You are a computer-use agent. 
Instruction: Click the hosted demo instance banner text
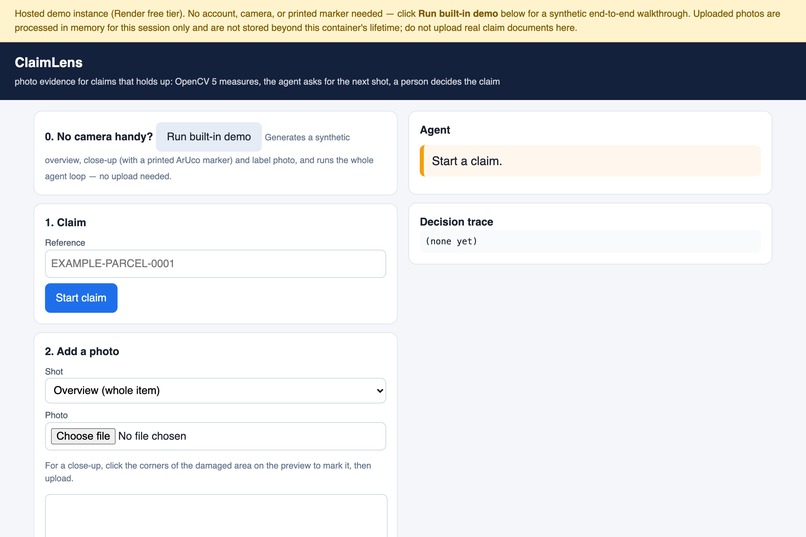(397, 21)
